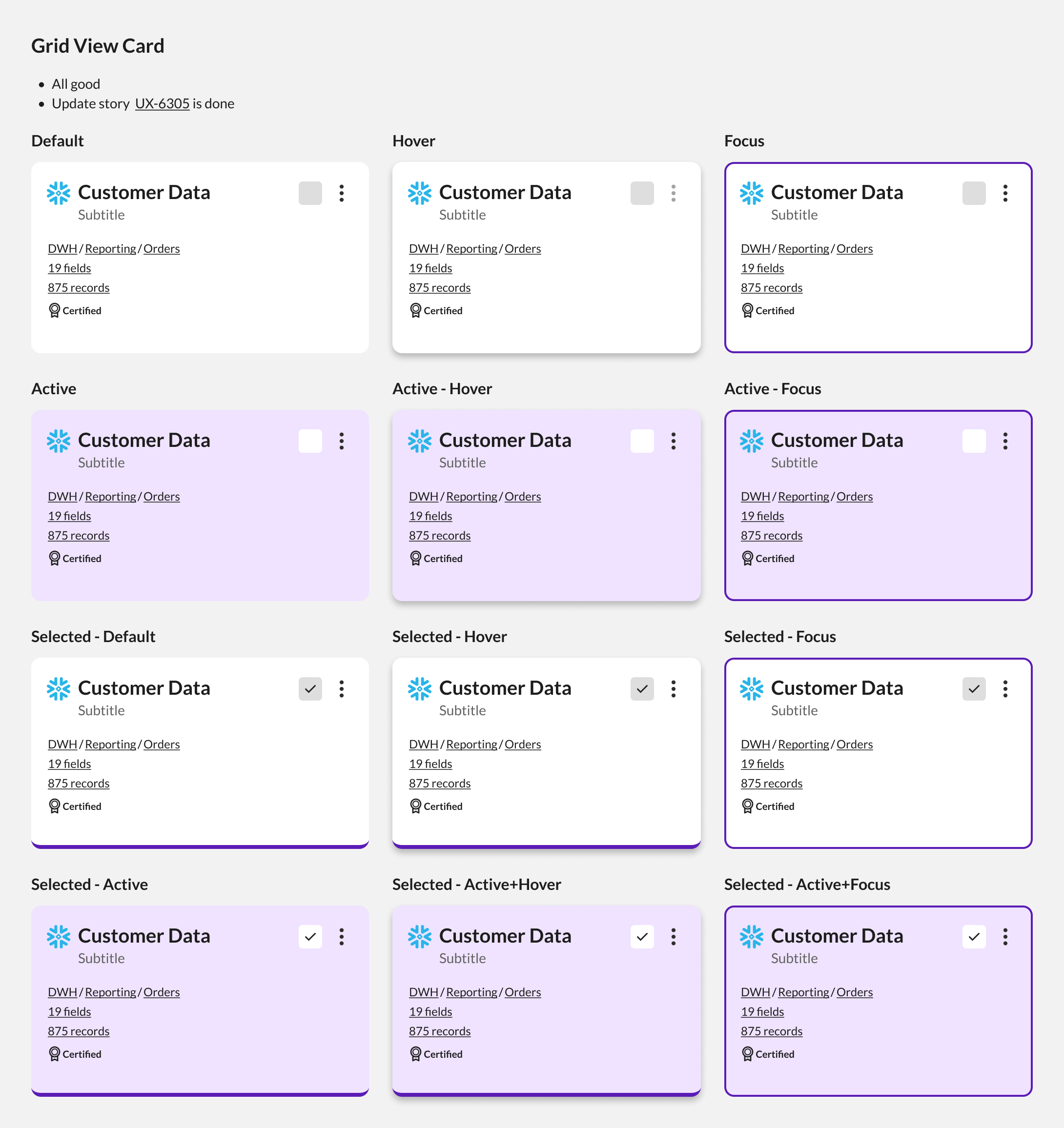Open Orders link on the Selected - Default card
The width and height of the screenshot is (1064, 1128).
[x=162, y=744]
